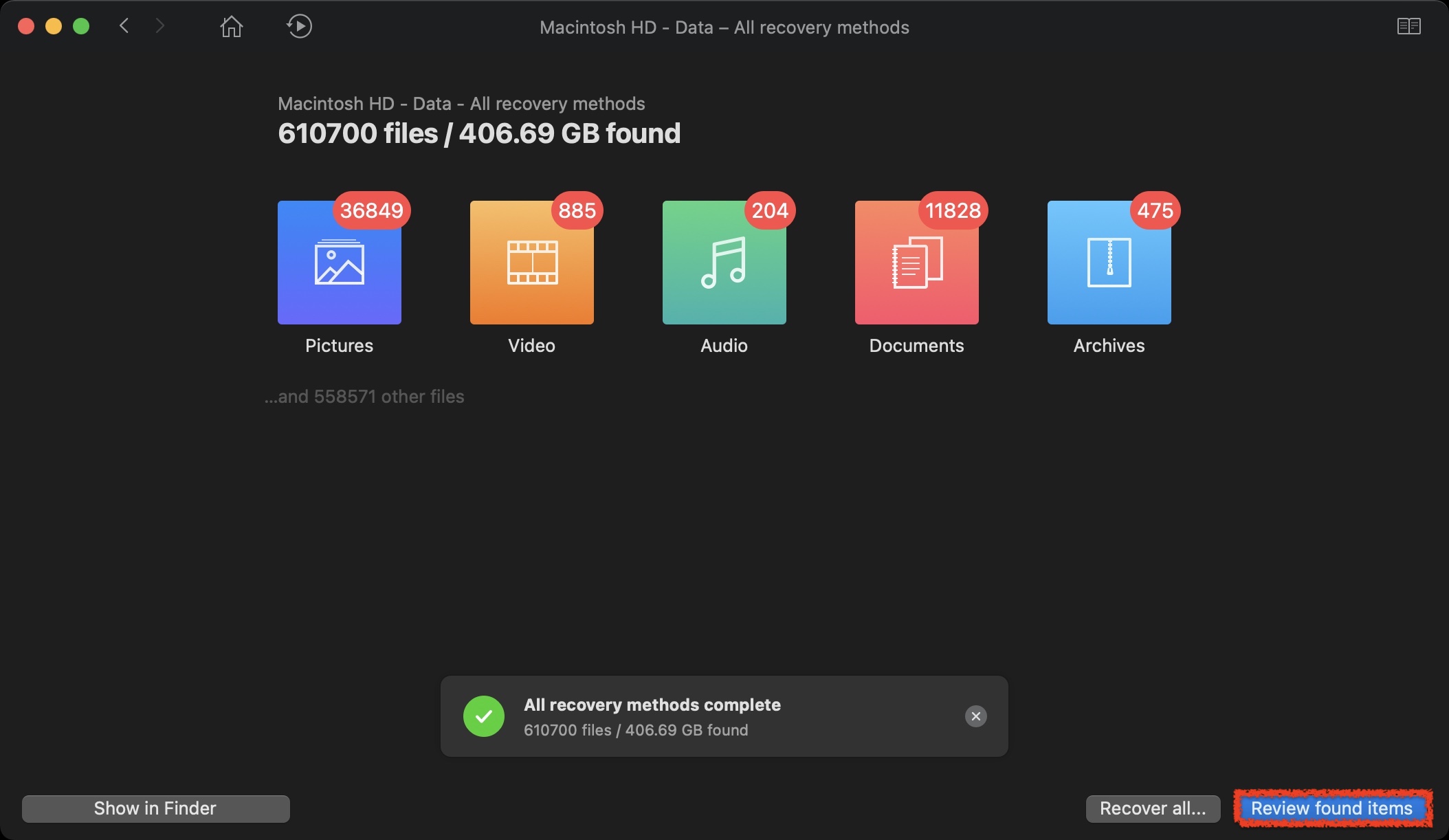The height and width of the screenshot is (840, 1449).
Task: Click the window title in the title bar
Action: tap(724, 27)
